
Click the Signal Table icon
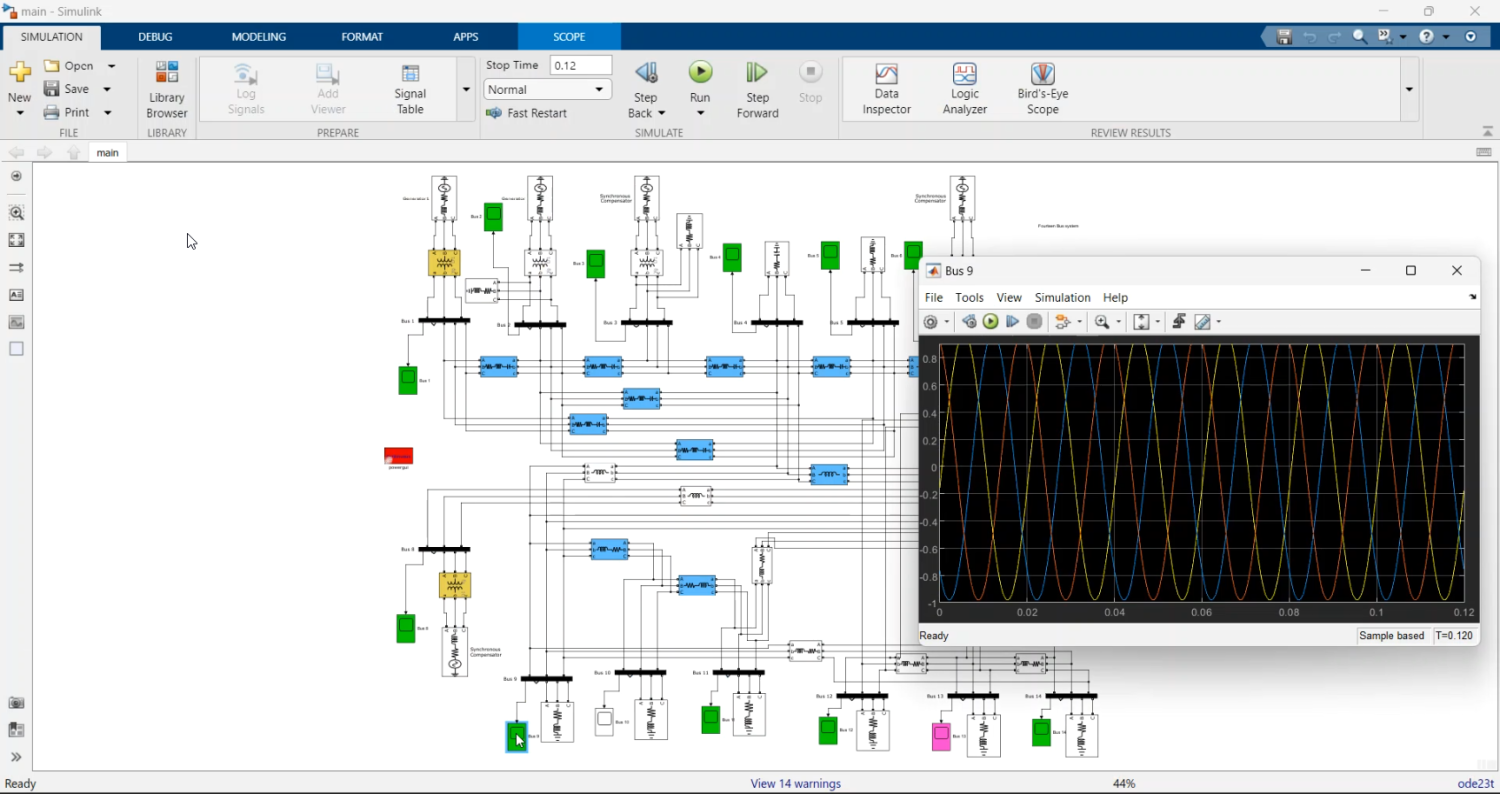tap(410, 88)
